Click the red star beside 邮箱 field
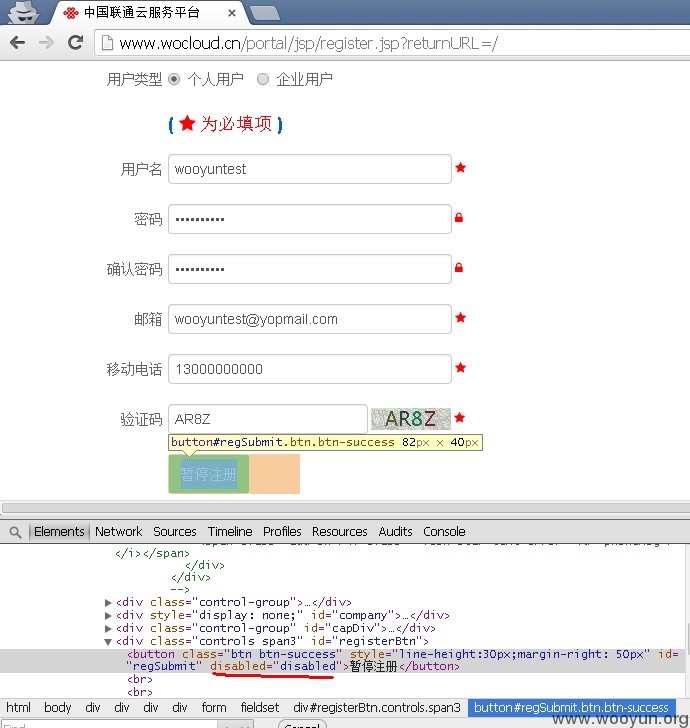The width and height of the screenshot is (690, 728). click(461, 318)
